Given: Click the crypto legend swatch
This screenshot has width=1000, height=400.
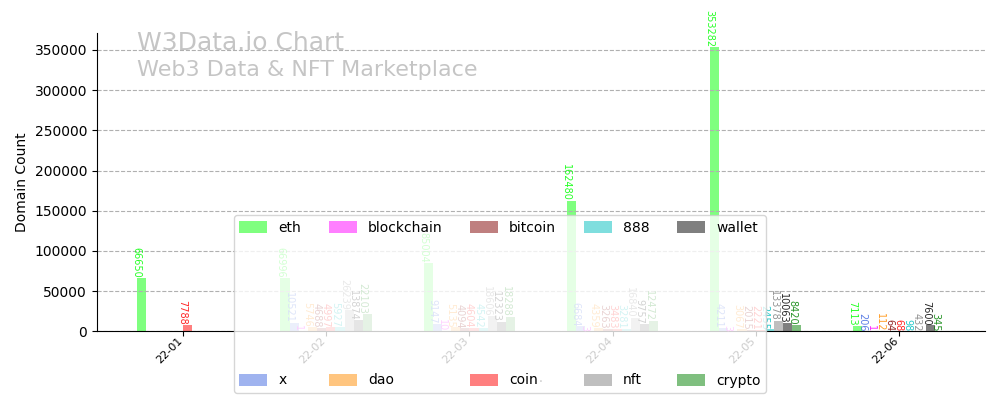Looking at the screenshot, I should 691,380.
